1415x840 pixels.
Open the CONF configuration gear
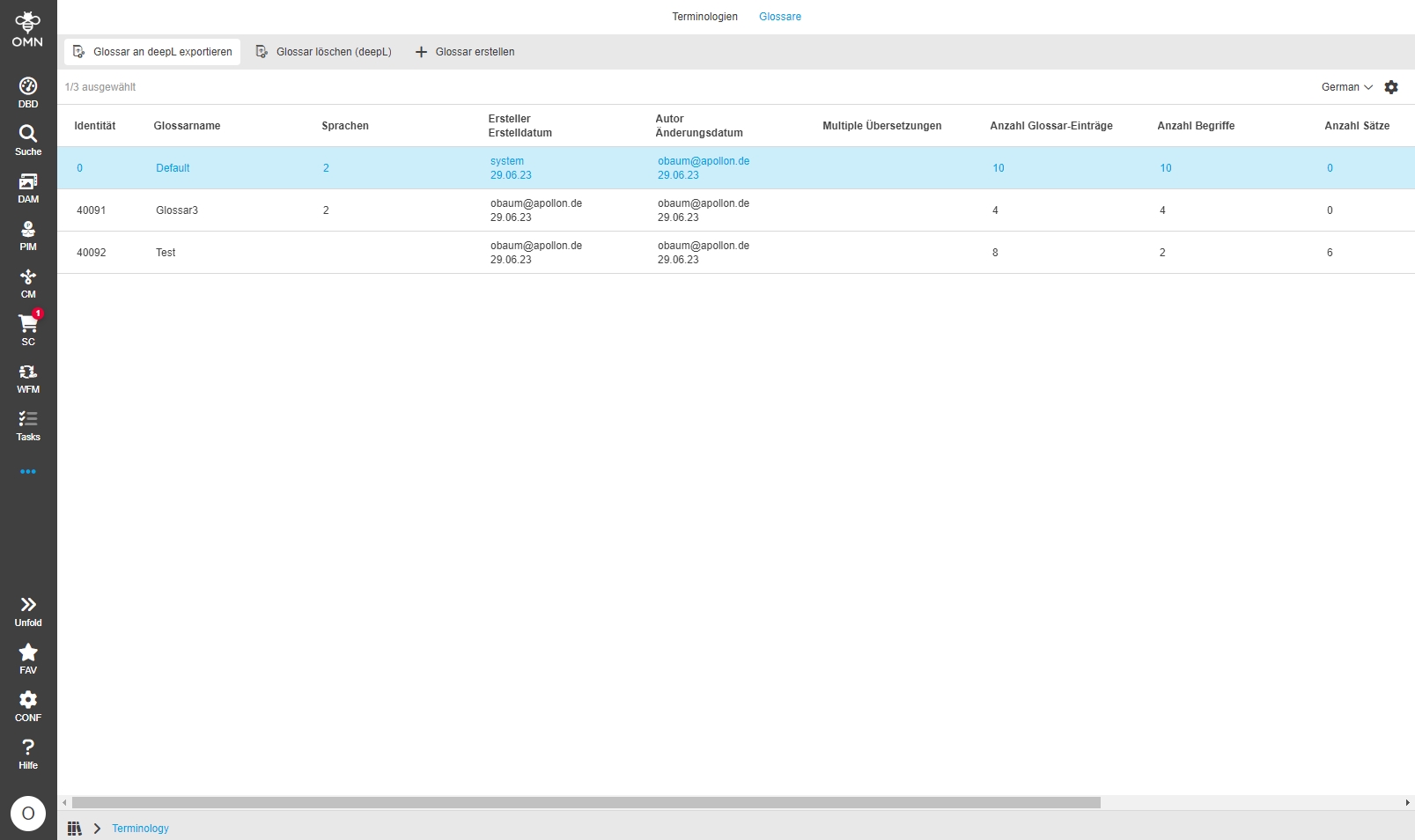click(28, 705)
